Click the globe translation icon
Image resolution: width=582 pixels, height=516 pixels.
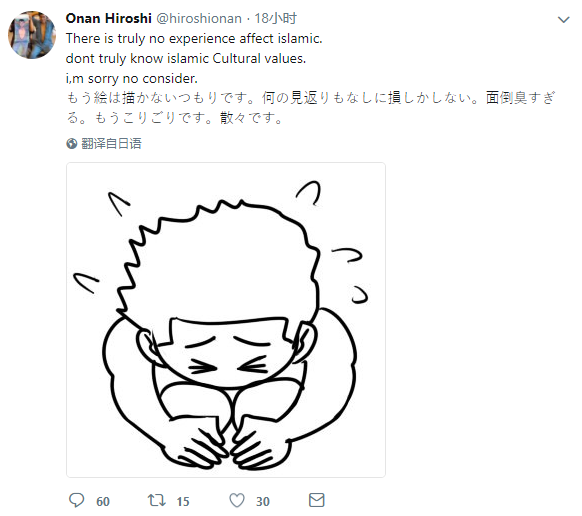click(x=72, y=143)
